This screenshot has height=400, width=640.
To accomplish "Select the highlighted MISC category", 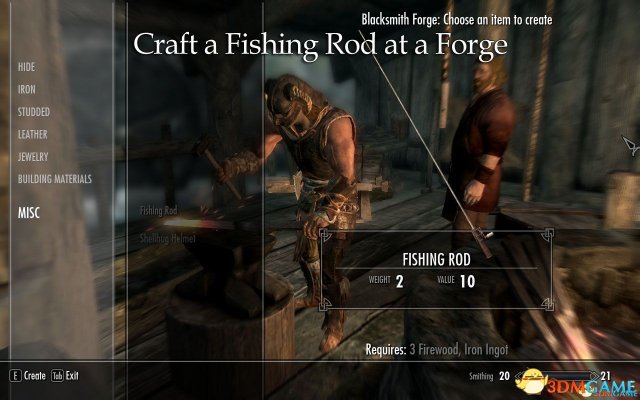I will click(x=29, y=213).
